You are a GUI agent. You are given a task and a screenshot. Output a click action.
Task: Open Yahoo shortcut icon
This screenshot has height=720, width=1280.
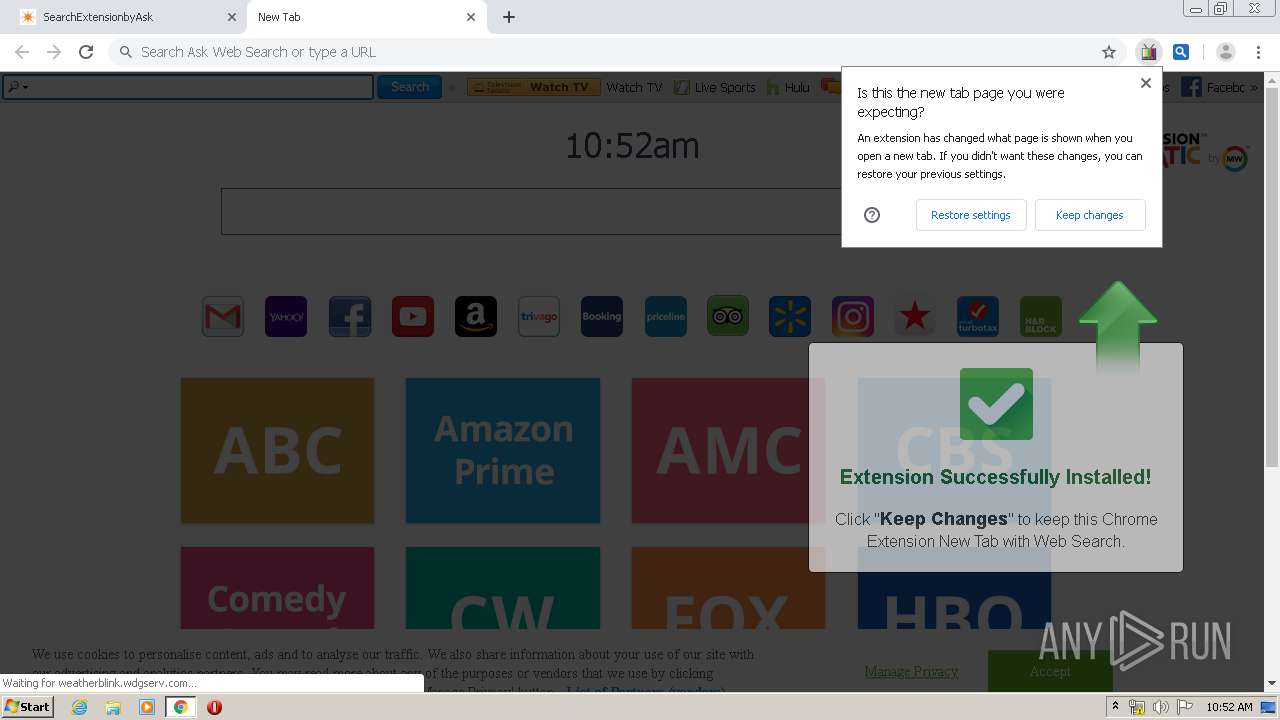click(286, 317)
